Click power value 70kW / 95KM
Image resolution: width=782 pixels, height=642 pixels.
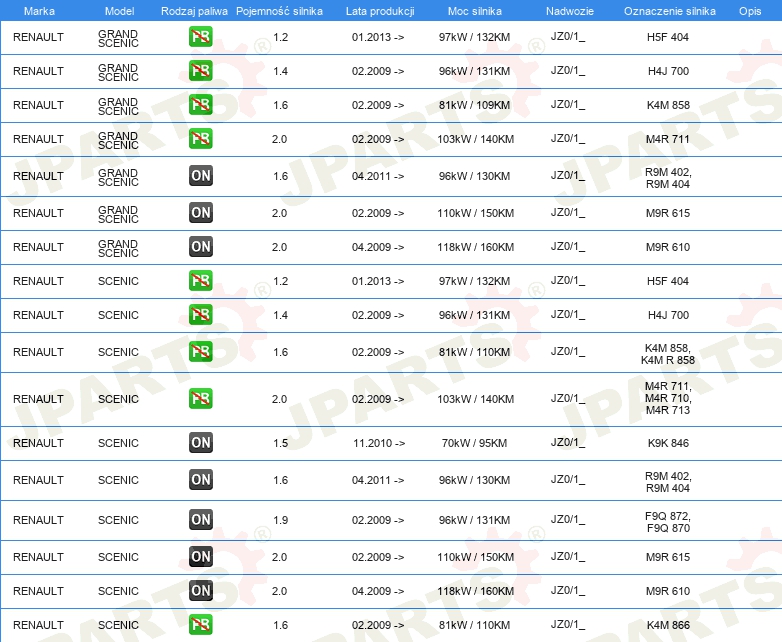coord(474,443)
